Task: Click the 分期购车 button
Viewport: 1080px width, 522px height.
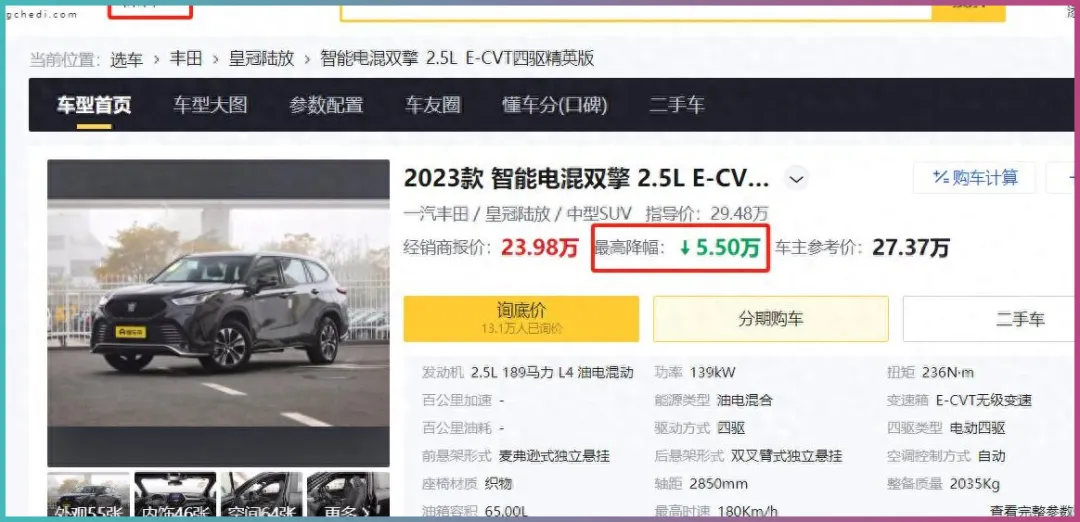Action: click(771, 318)
